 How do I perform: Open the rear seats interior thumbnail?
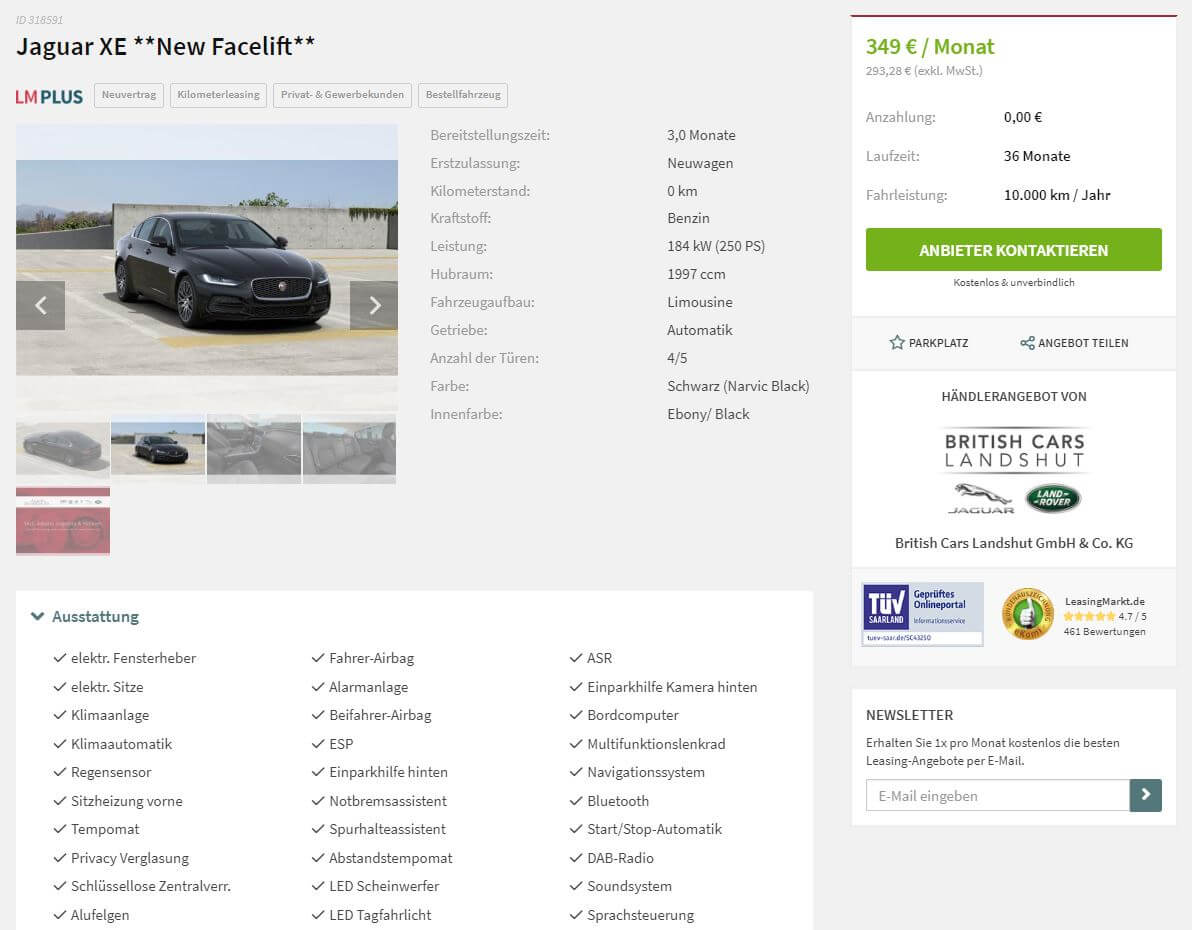(x=350, y=447)
